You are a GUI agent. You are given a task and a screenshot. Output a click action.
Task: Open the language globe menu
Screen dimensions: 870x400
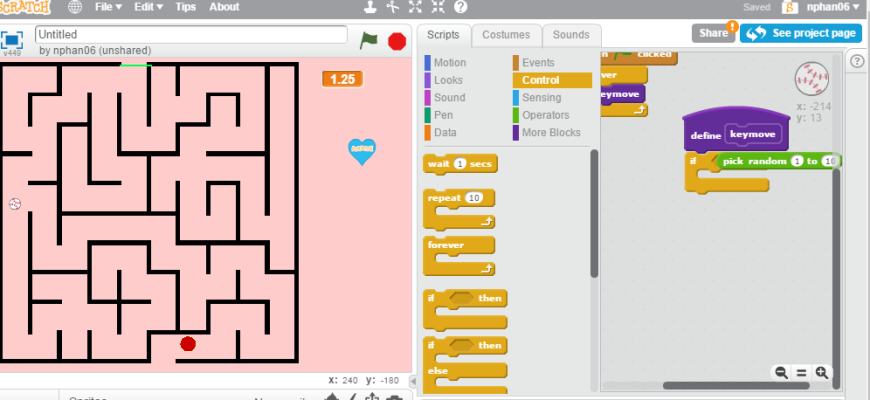pos(75,7)
